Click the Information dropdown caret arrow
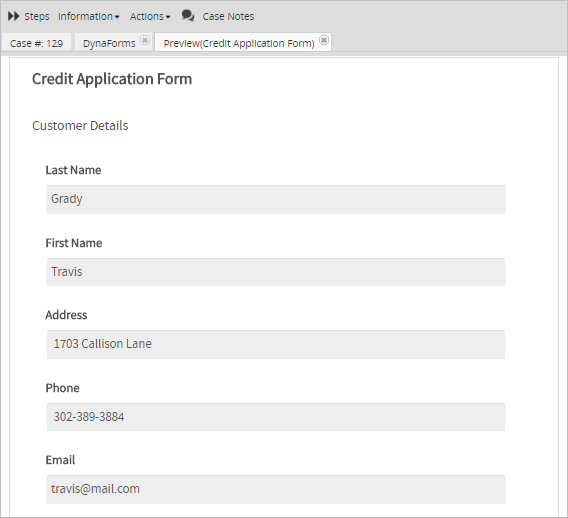The image size is (568, 518). click(x=117, y=17)
